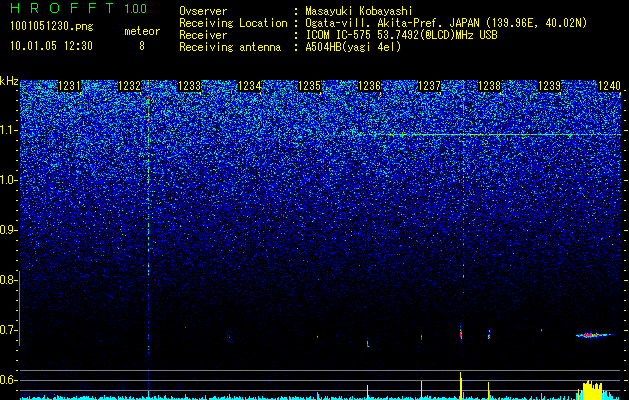Click the 'Receiving Location' label
This screenshot has height=400, width=629.
point(233,23)
